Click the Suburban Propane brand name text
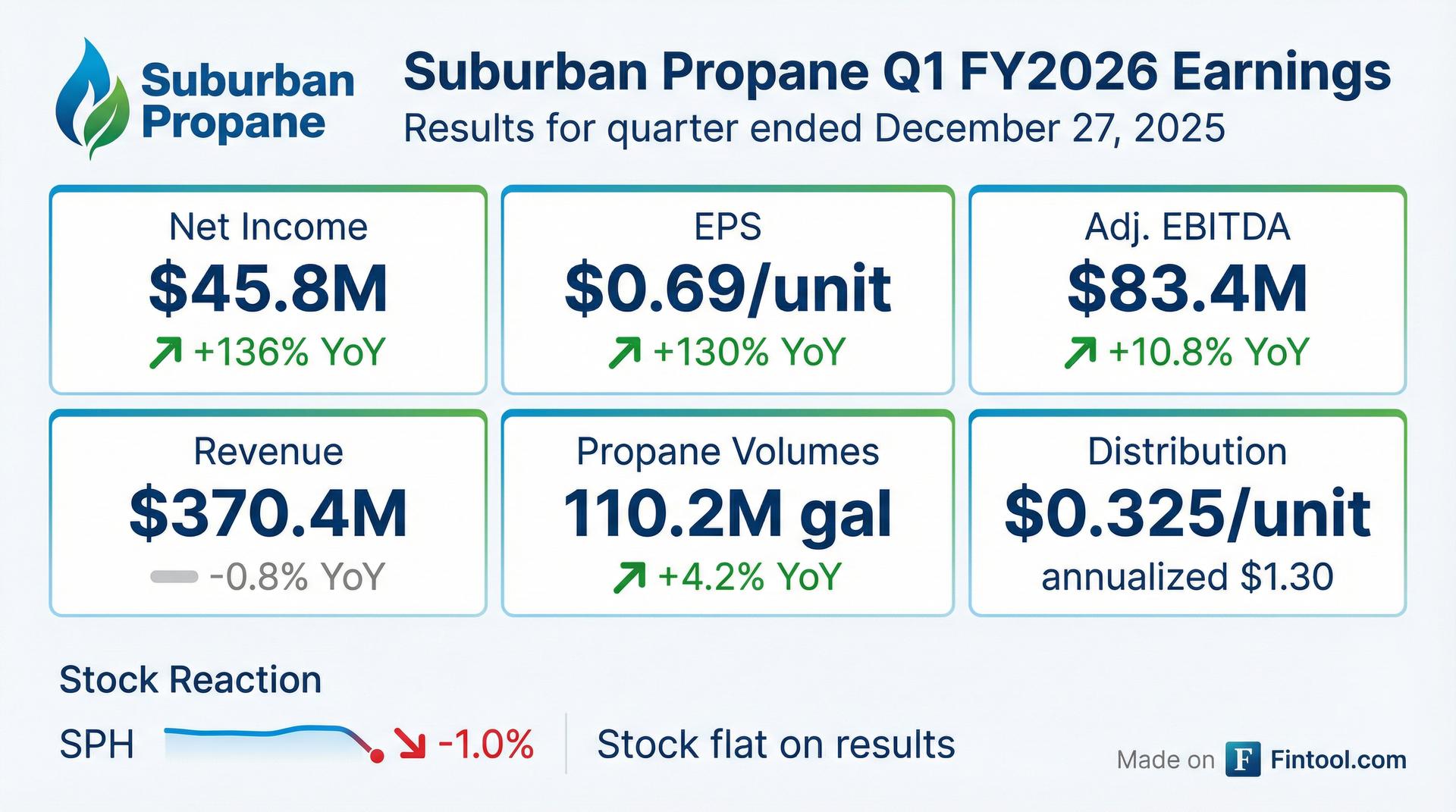This screenshot has height=812, width=1456. 247,102
